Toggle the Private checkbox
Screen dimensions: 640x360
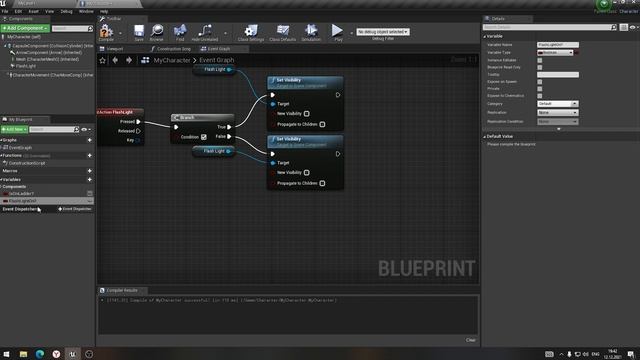pyautogui.click(x=540, y=89)
